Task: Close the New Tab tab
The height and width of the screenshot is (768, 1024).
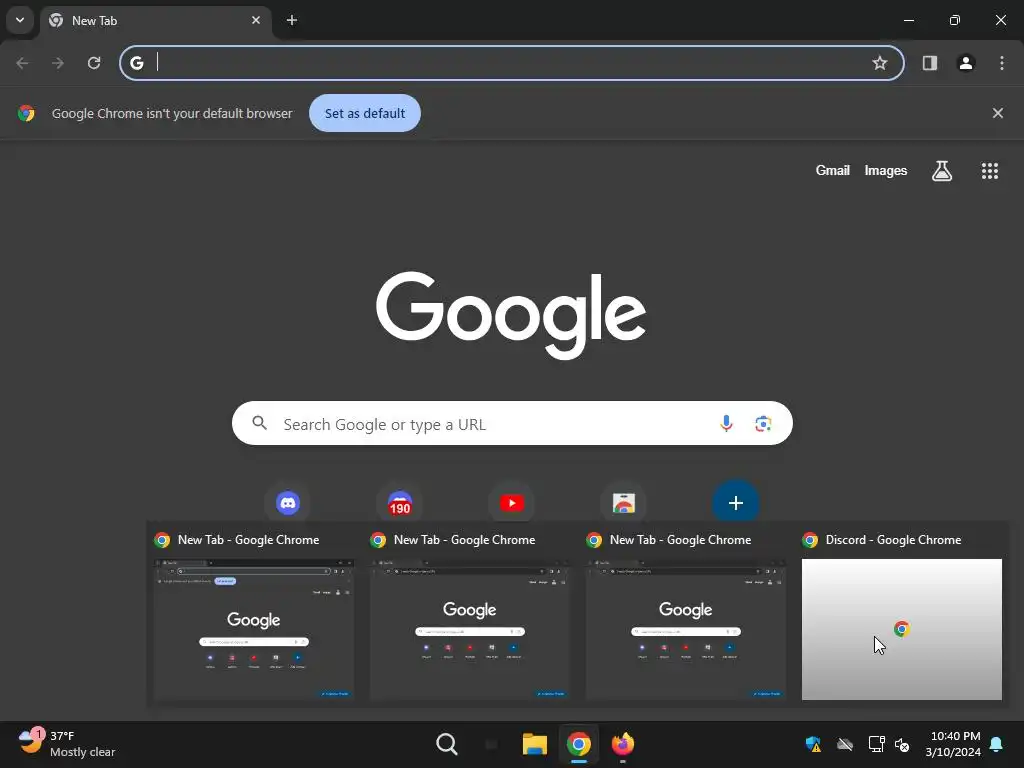Action: [256, 20]
